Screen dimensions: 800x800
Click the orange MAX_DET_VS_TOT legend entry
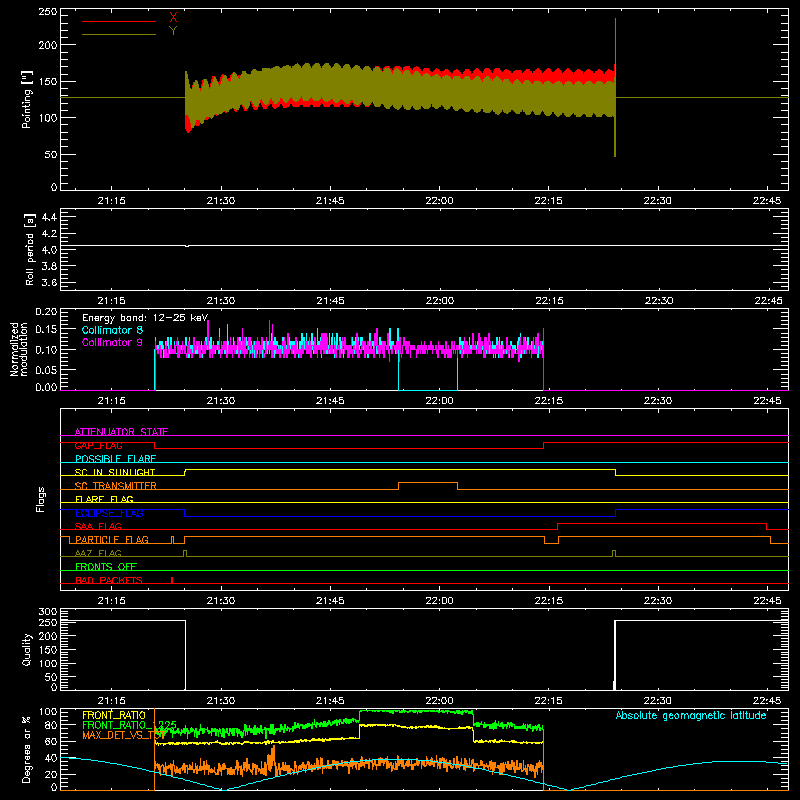tap(124, 735)
